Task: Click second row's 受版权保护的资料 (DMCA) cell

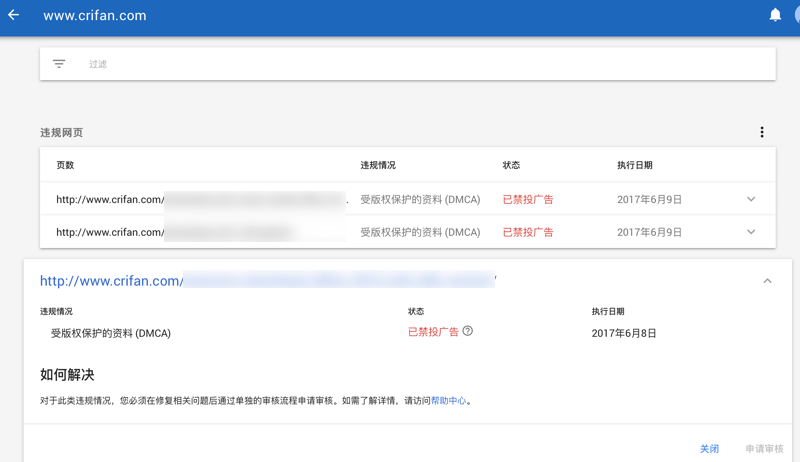Action: (x=420, y=232)
